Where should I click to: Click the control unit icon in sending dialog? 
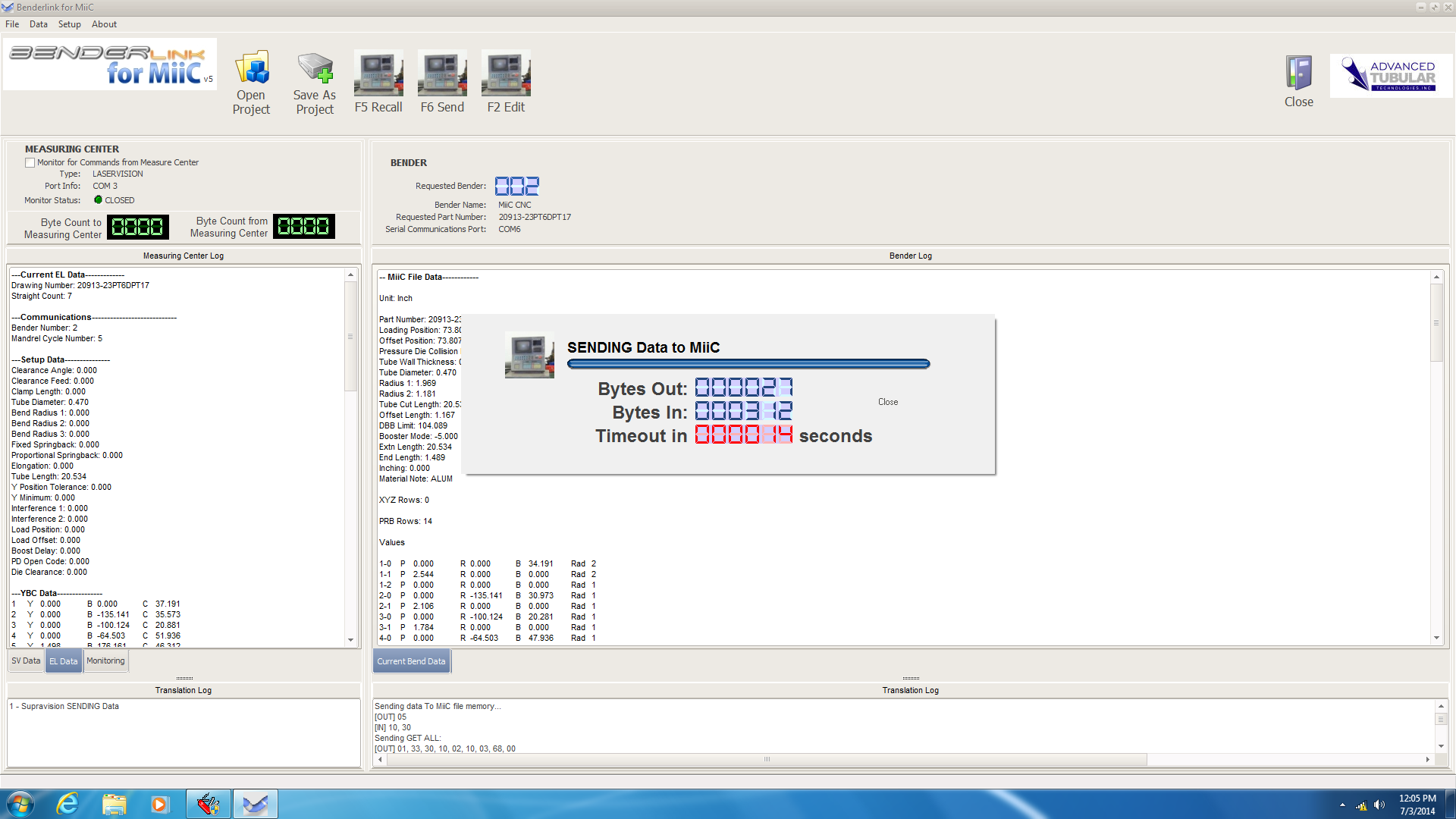coord(529,355)
